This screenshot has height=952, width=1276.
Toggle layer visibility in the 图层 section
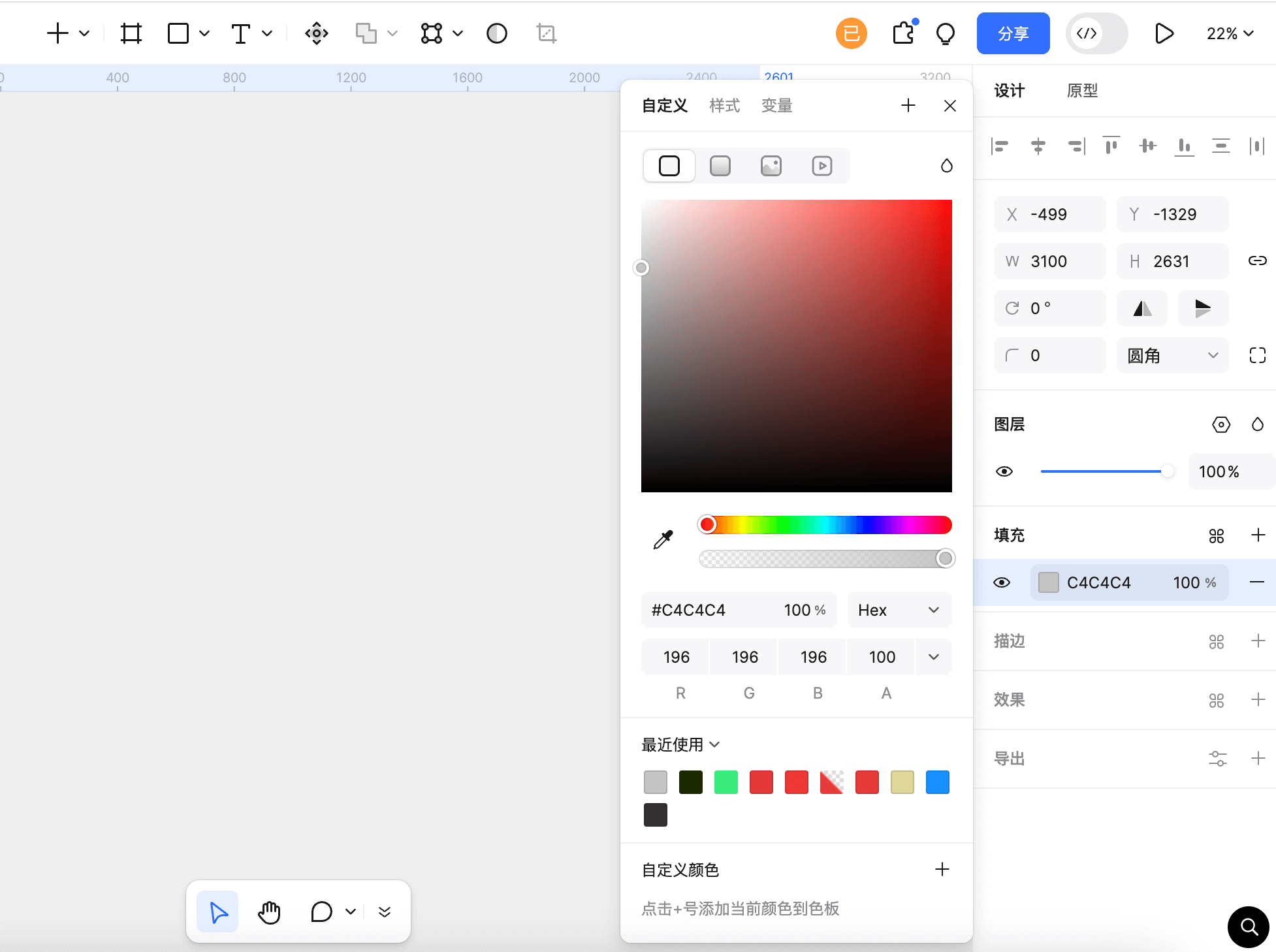tap(1004, 471)
